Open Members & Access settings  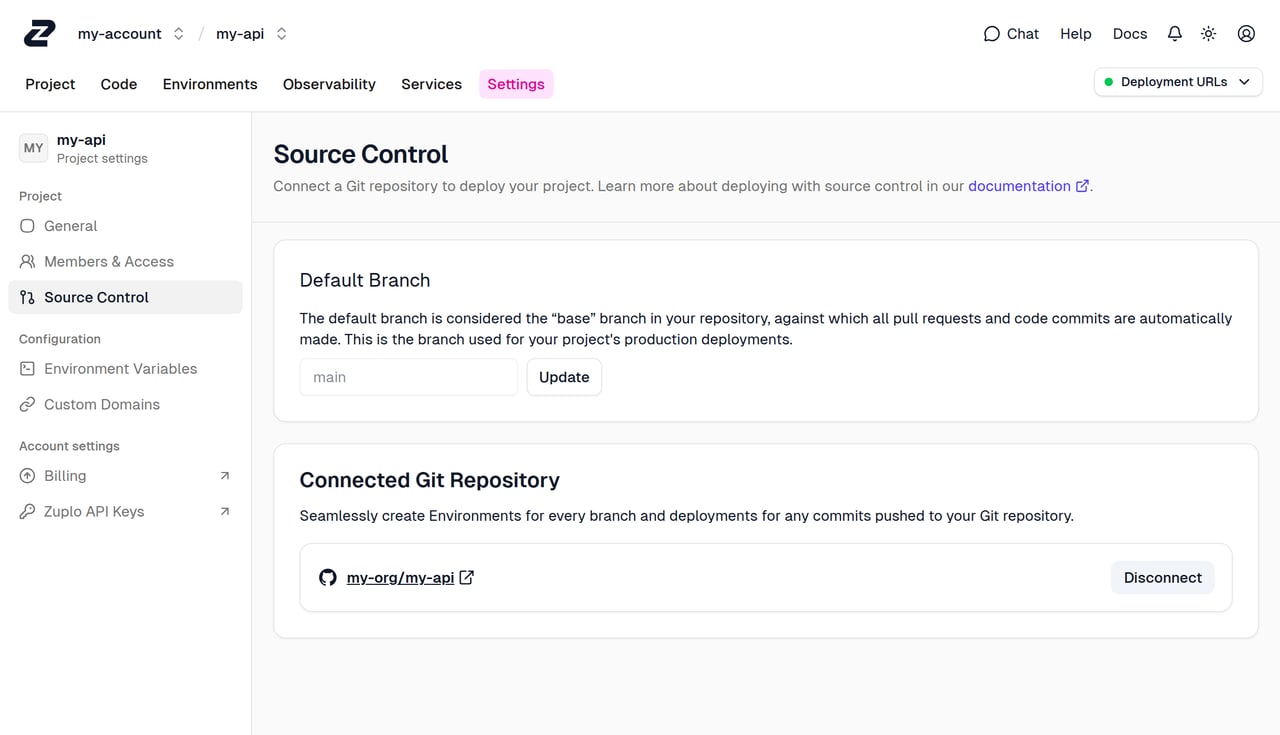[x=125, y=262]
